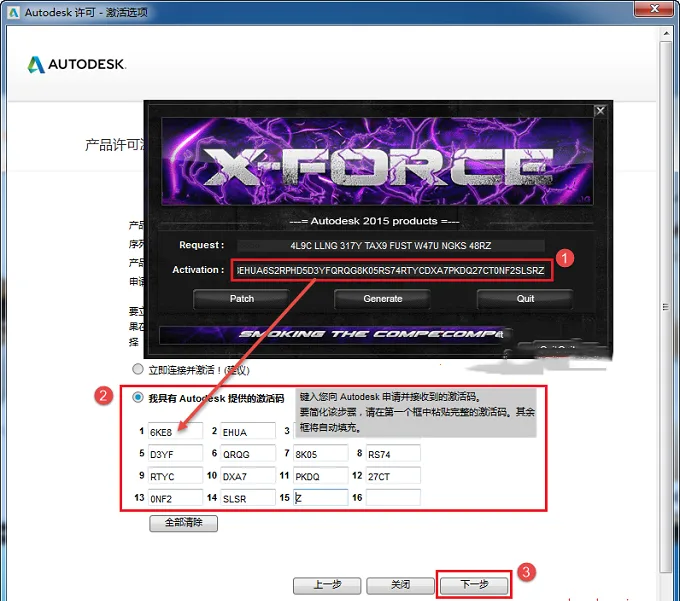This screenshot has width=680, height=601.
Task: Go back with the 上一步 button
Action: (327, 585)
